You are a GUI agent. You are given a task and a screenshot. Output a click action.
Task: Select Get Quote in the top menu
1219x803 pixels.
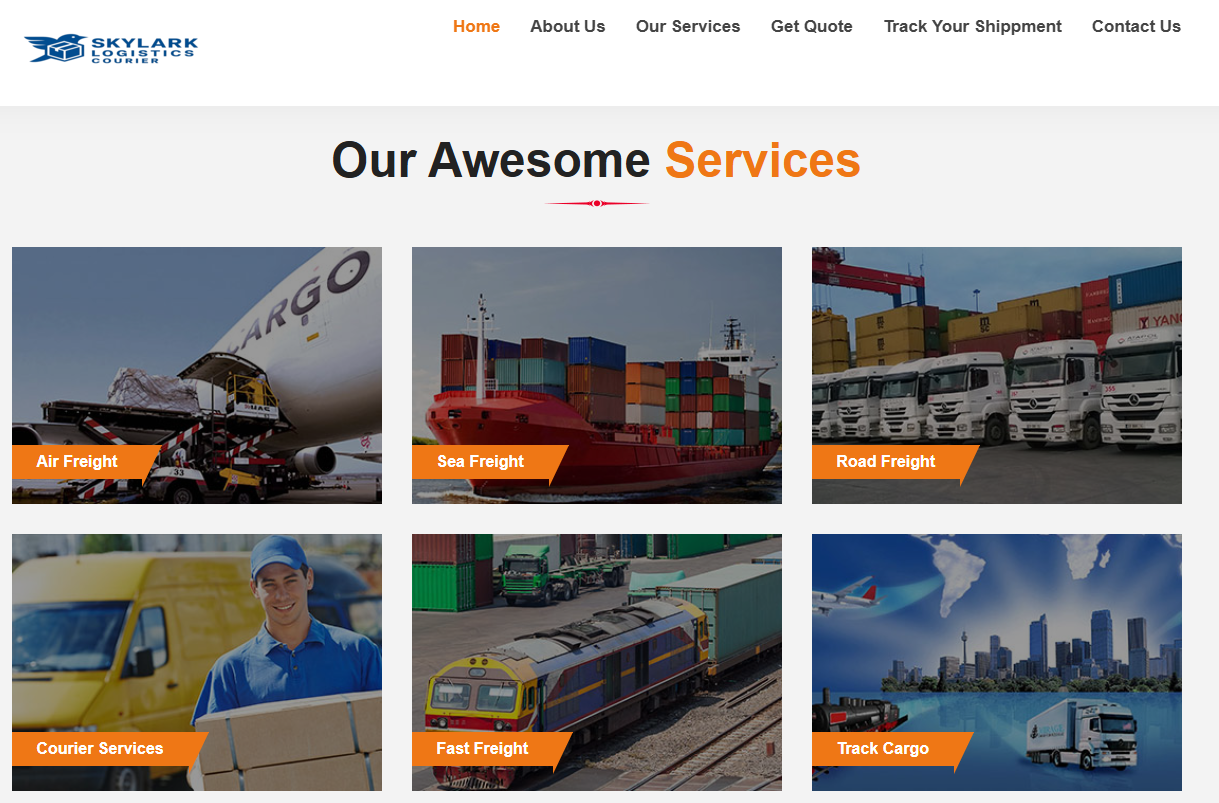click(x=812, y=27)
